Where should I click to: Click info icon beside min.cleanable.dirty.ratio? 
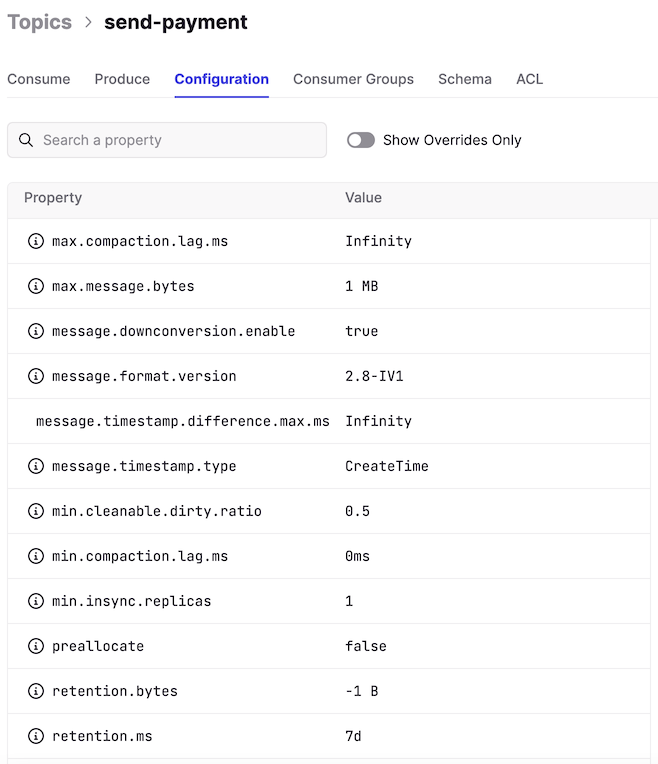click(36, 511)
